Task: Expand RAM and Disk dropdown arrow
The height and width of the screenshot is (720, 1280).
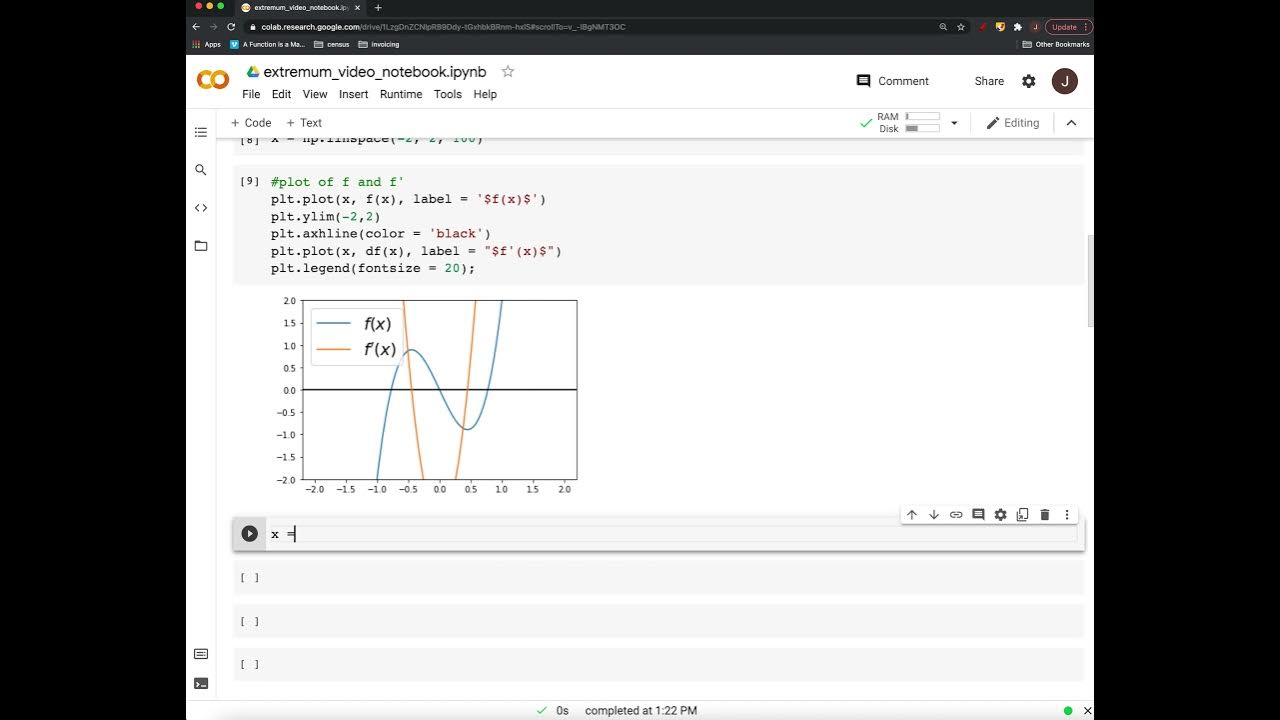Action: tap(954, 123)
